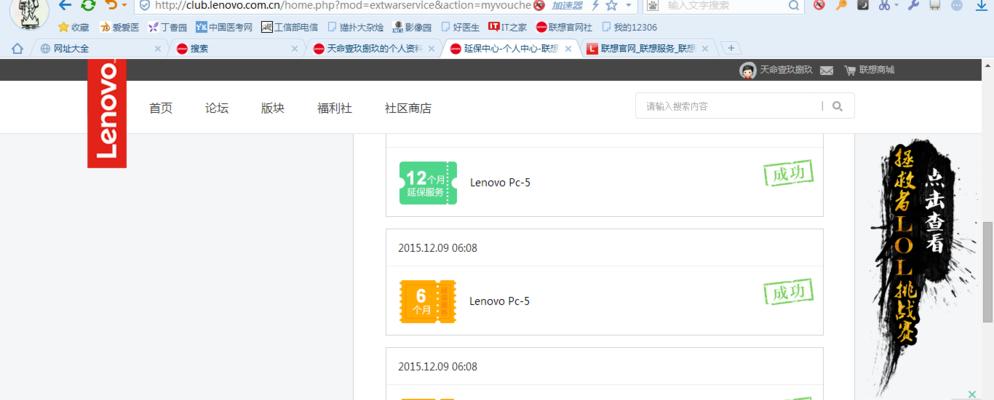Open 版块 in the site menu

coord(273,108)
